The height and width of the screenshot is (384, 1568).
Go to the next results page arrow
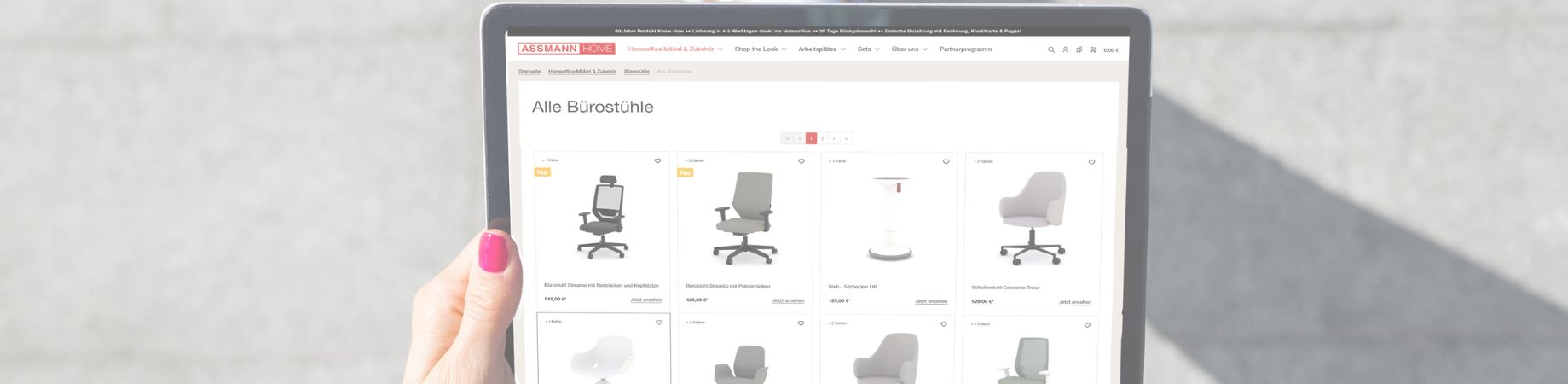coord(835,138)
